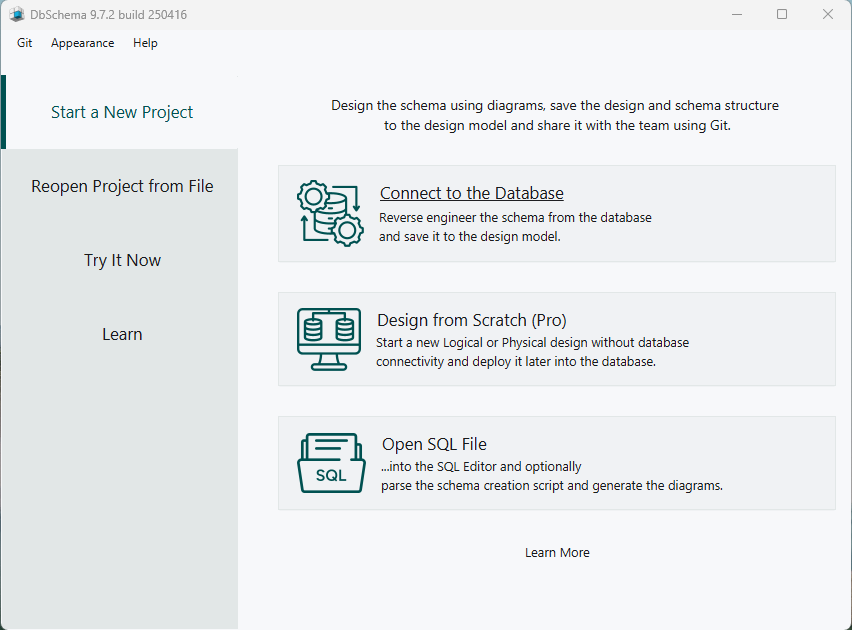Click 'Reverse engineer the schema from the database' text
Image resolution: width=852 pixels, height=630 pixels.
[515, 217]
